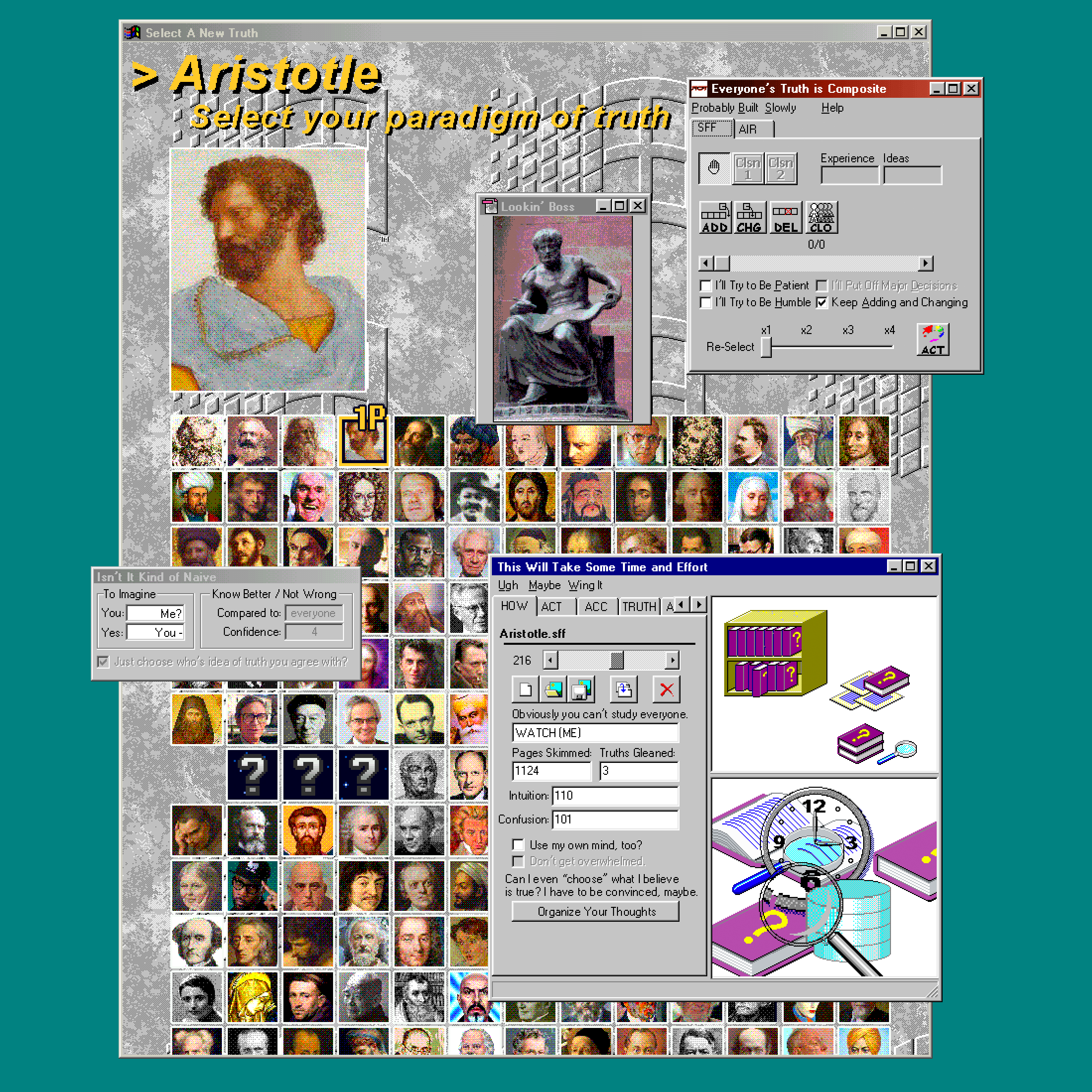The image size is (1092, 1092).
Task: Click the purple bookshelf cabinet icon
Action: pyautogui.click(x=775, y=653)
